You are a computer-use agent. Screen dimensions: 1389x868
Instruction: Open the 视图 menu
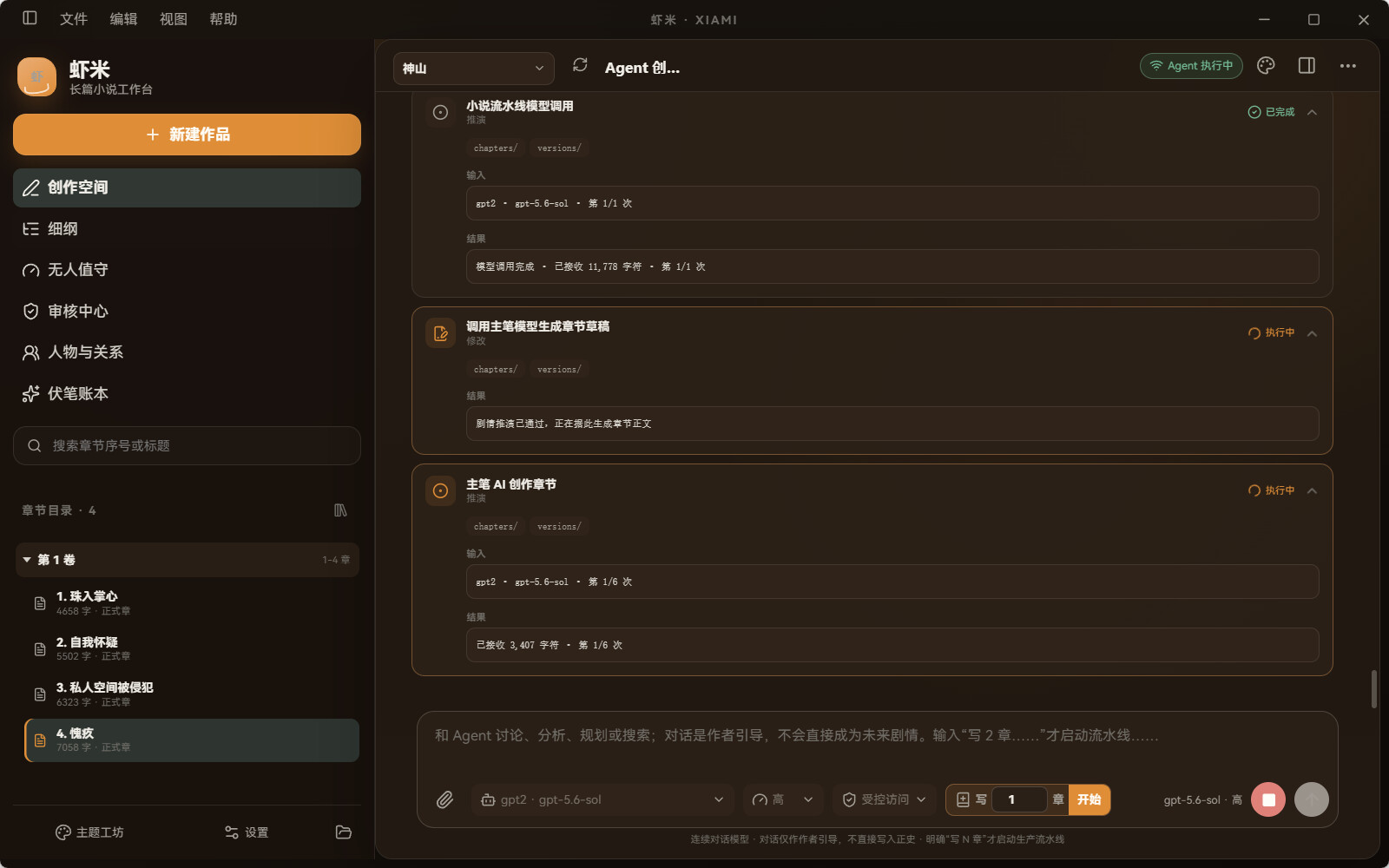click(x=174, y=19)
